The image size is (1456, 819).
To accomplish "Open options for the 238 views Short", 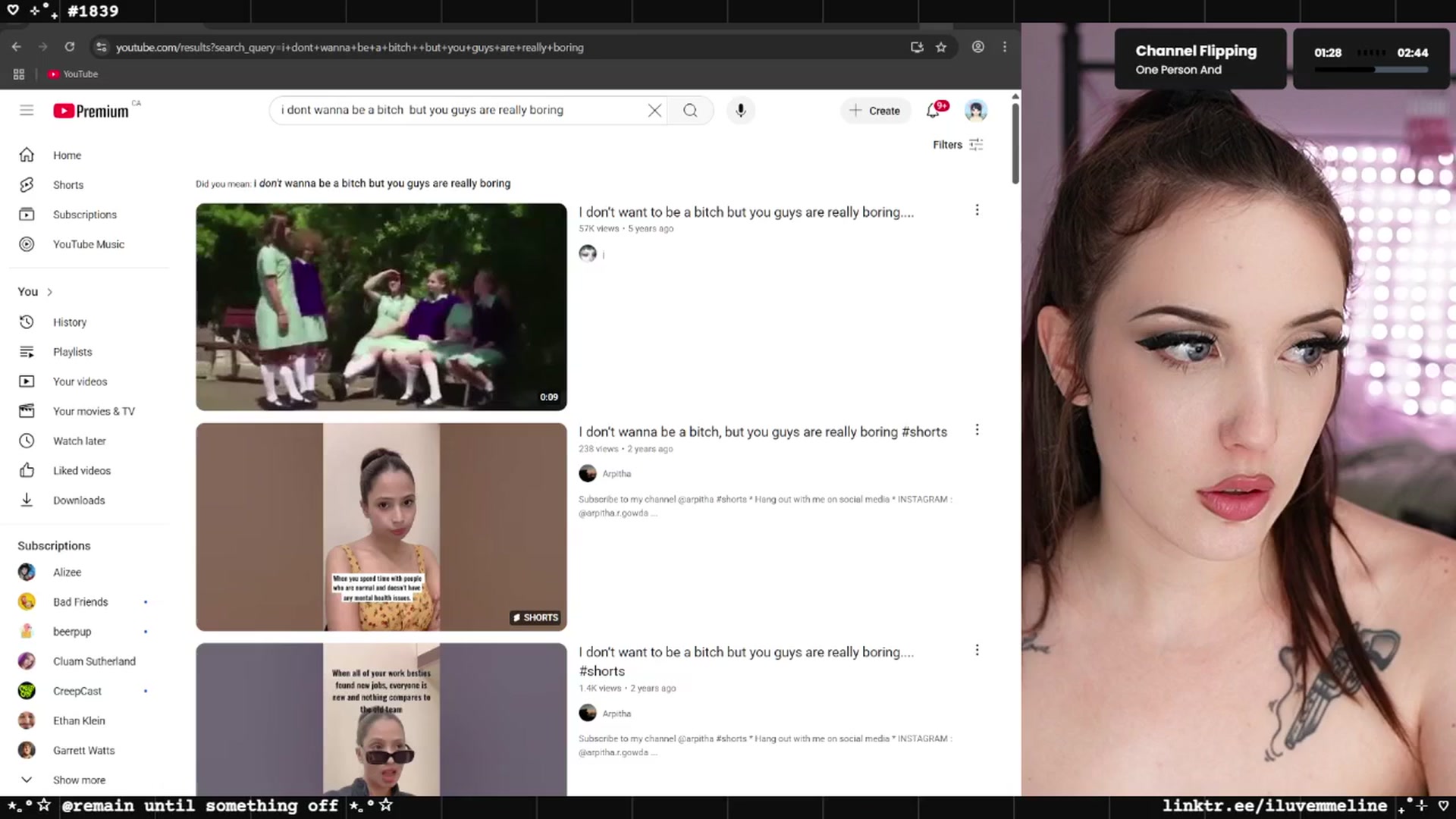I will pos(977,430).
